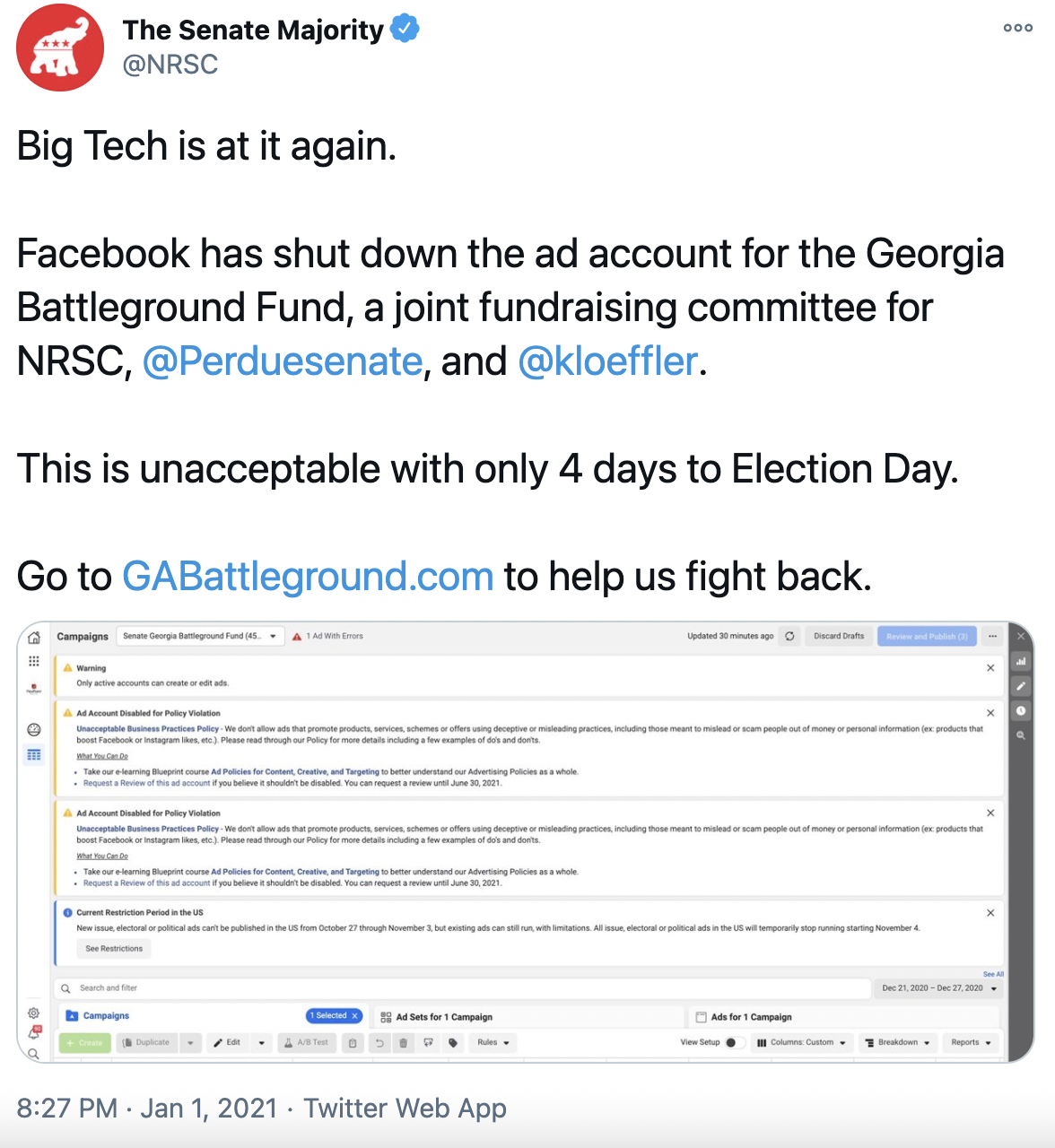Open the GABattleground.com link
This screenshot has height=1148, width=1055.
pyautogui.click(x=308, y=577)
